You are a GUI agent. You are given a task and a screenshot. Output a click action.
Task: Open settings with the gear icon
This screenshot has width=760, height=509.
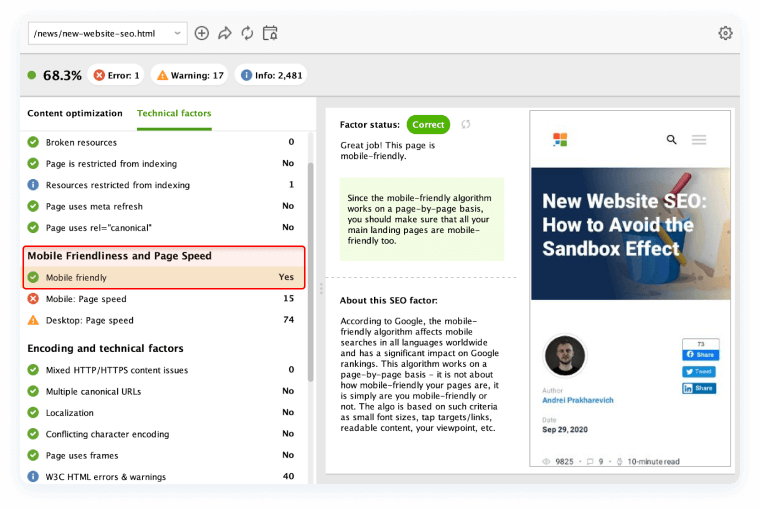point(725,33)
